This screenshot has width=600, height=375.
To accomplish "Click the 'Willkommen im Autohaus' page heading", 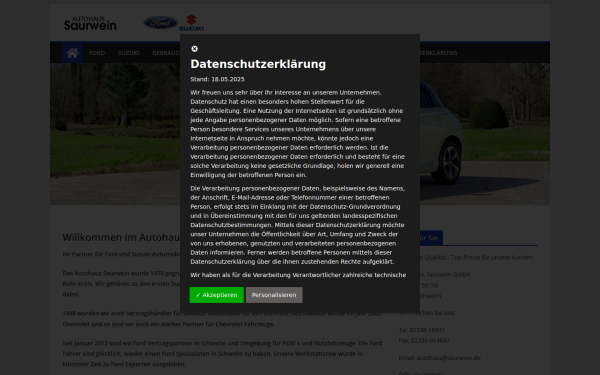I will (x=121, y=237).
